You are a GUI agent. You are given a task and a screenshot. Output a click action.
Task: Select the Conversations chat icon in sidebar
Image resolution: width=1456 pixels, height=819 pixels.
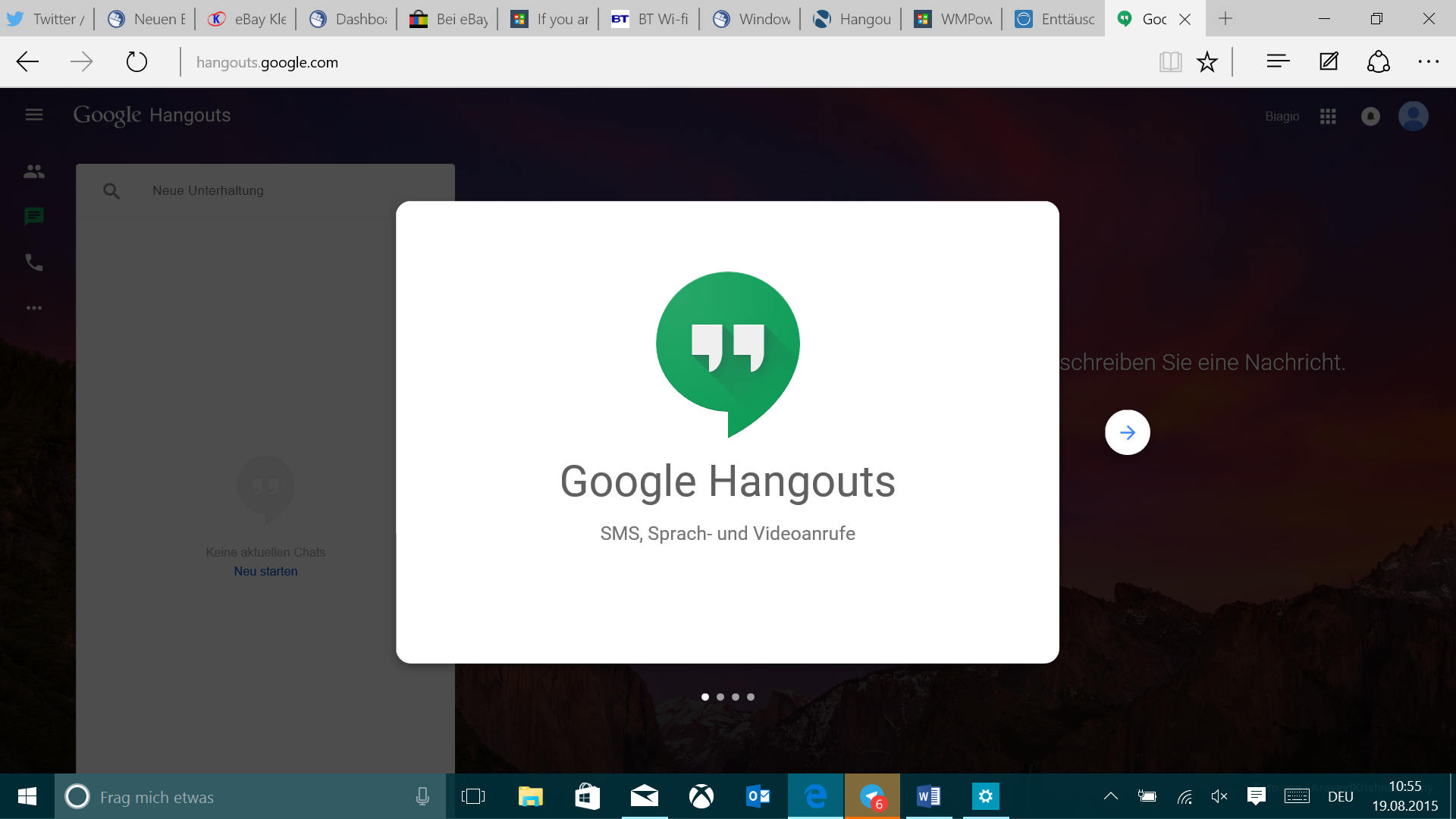[x=34, y=217]
